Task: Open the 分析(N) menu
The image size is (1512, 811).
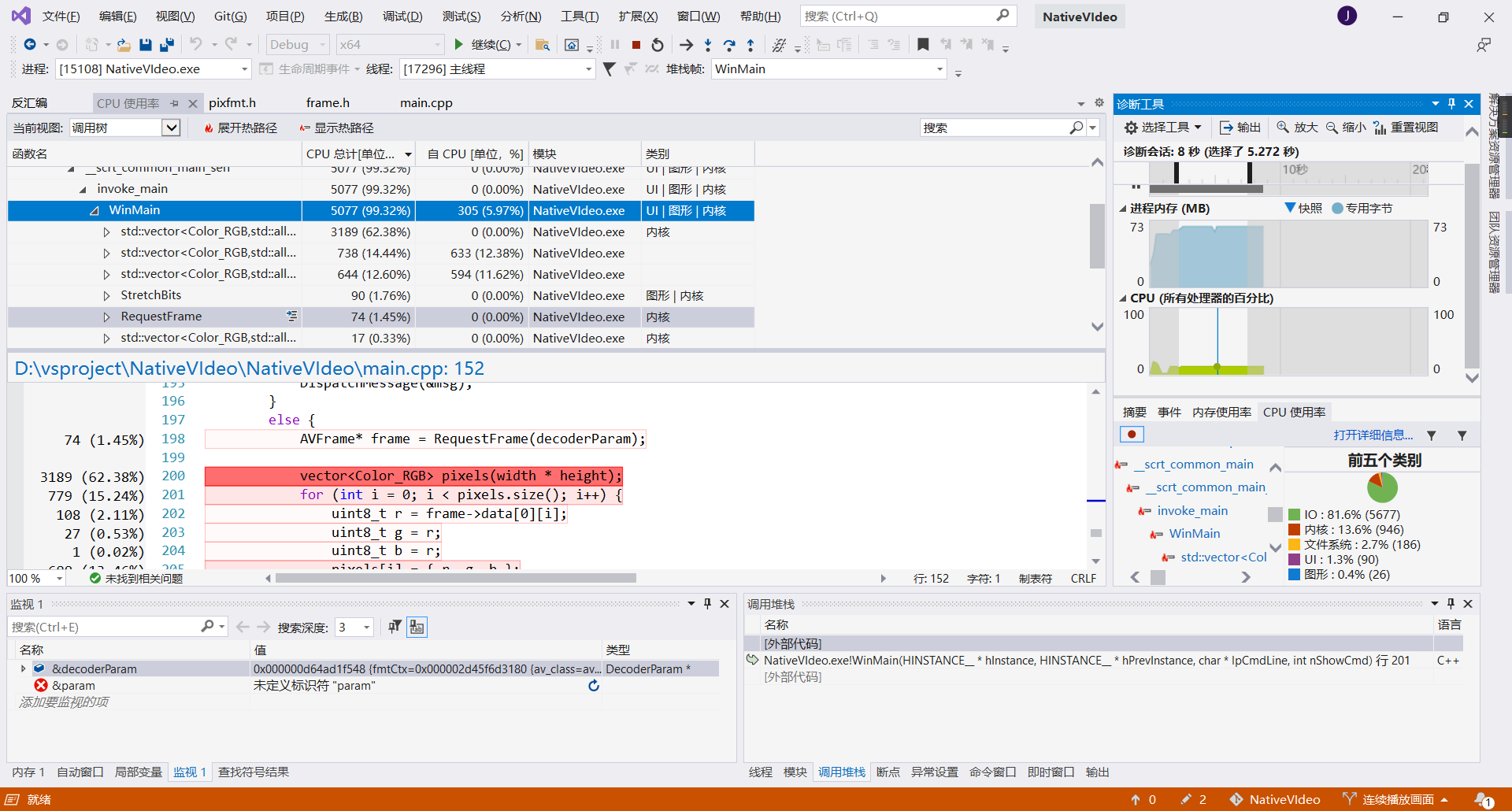Action: point(521,17)
